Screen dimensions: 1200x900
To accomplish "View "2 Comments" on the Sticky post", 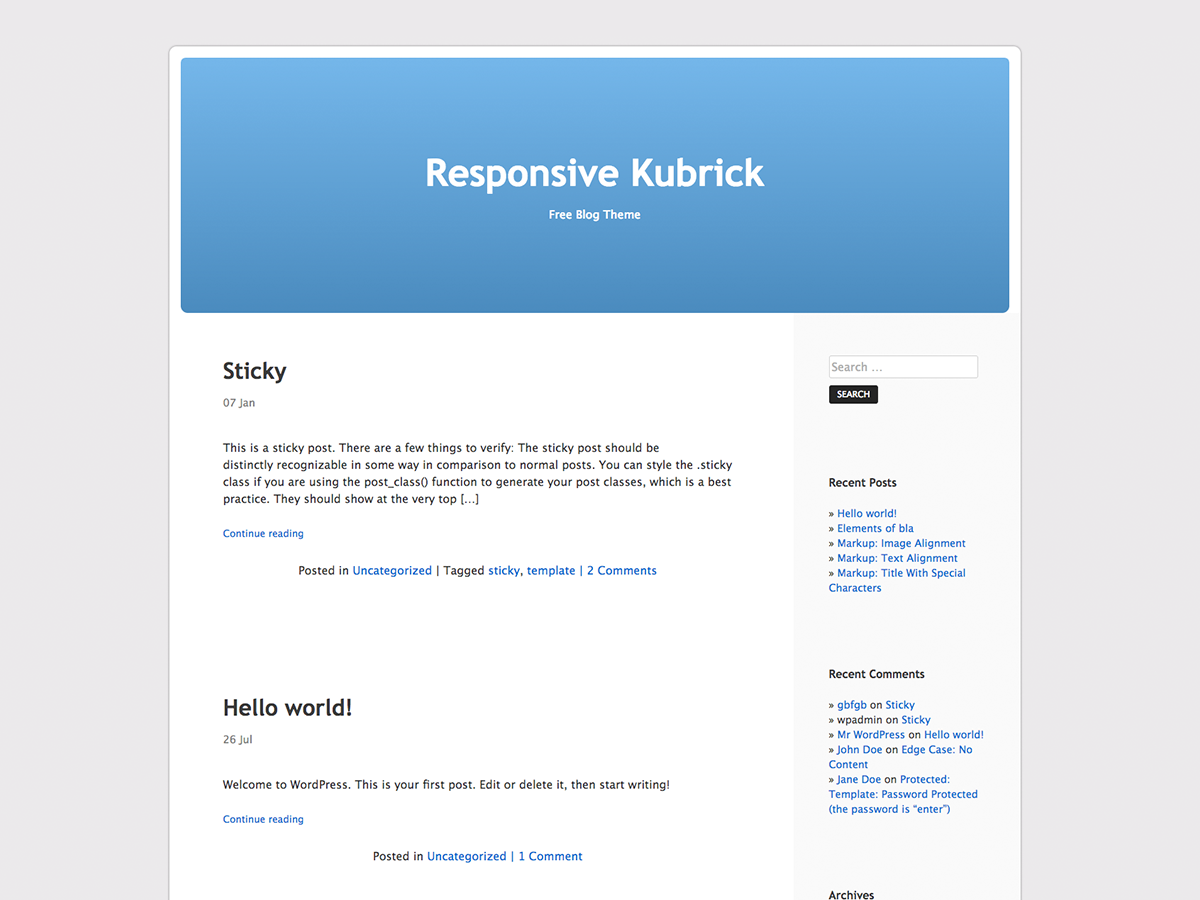I will pyautogui.click(x=621, y=570).
